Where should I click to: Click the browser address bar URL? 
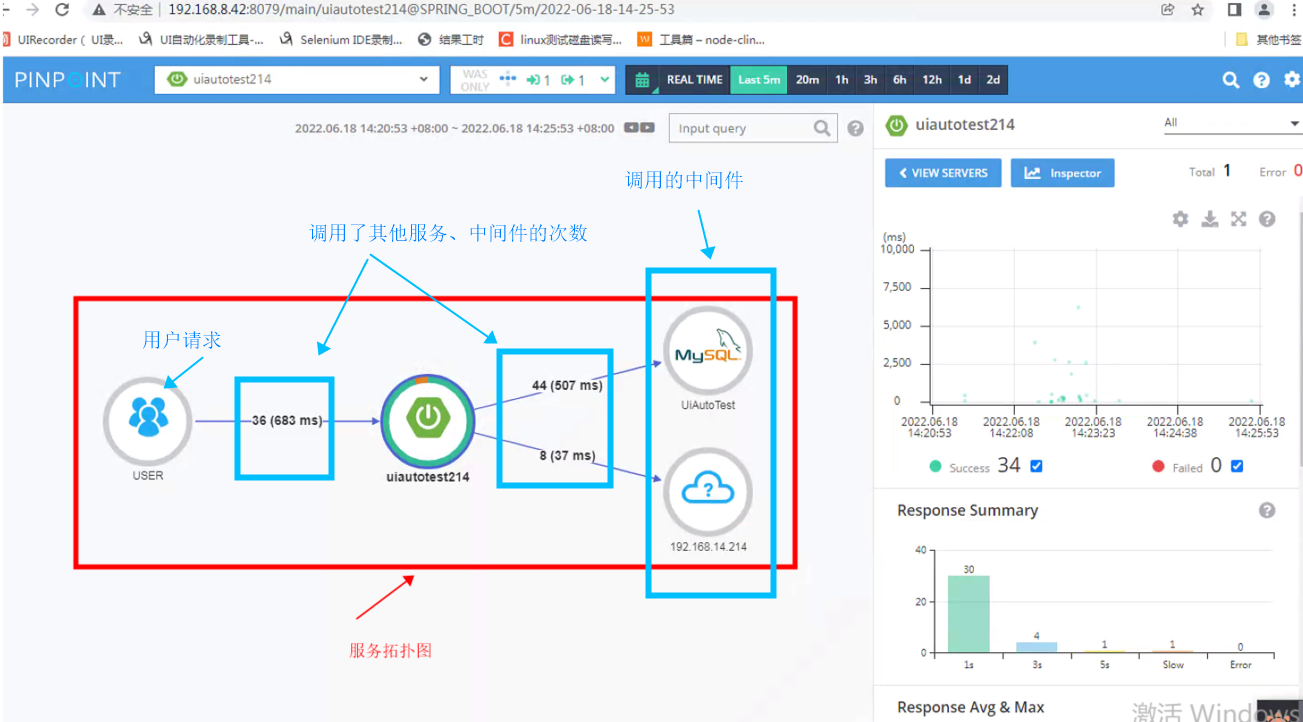420,10
